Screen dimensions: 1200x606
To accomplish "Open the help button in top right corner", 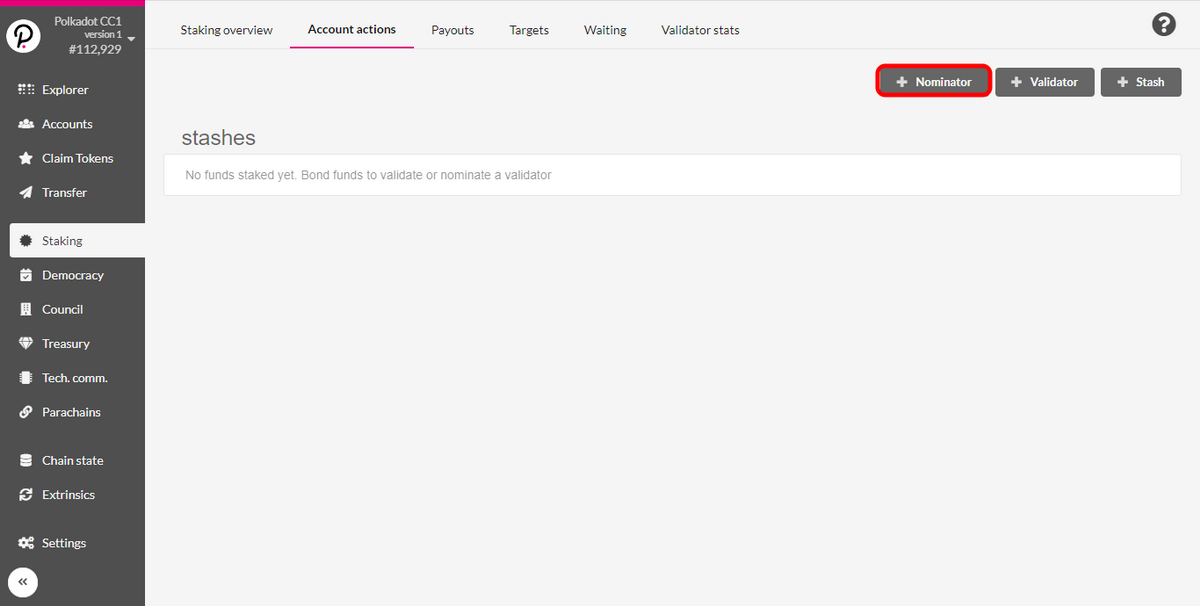I will click(1163, 23).
